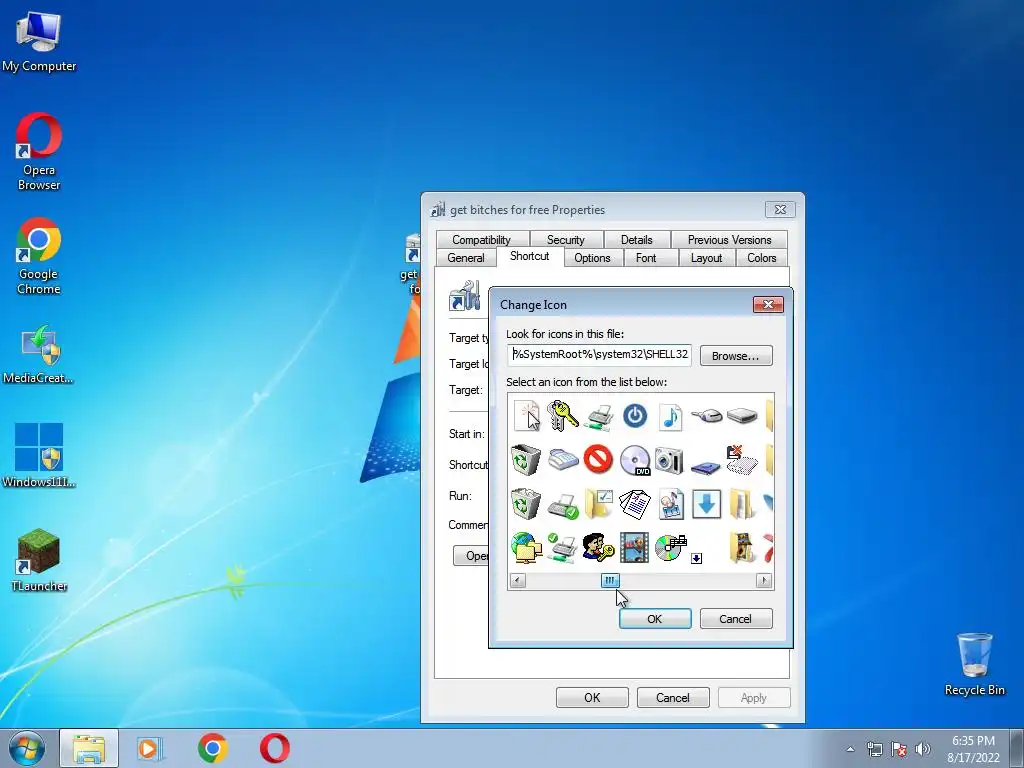Choose the full recycle bin icon with papers
The width and height of the screenshot is (1024, 768).
click(526, 504)
